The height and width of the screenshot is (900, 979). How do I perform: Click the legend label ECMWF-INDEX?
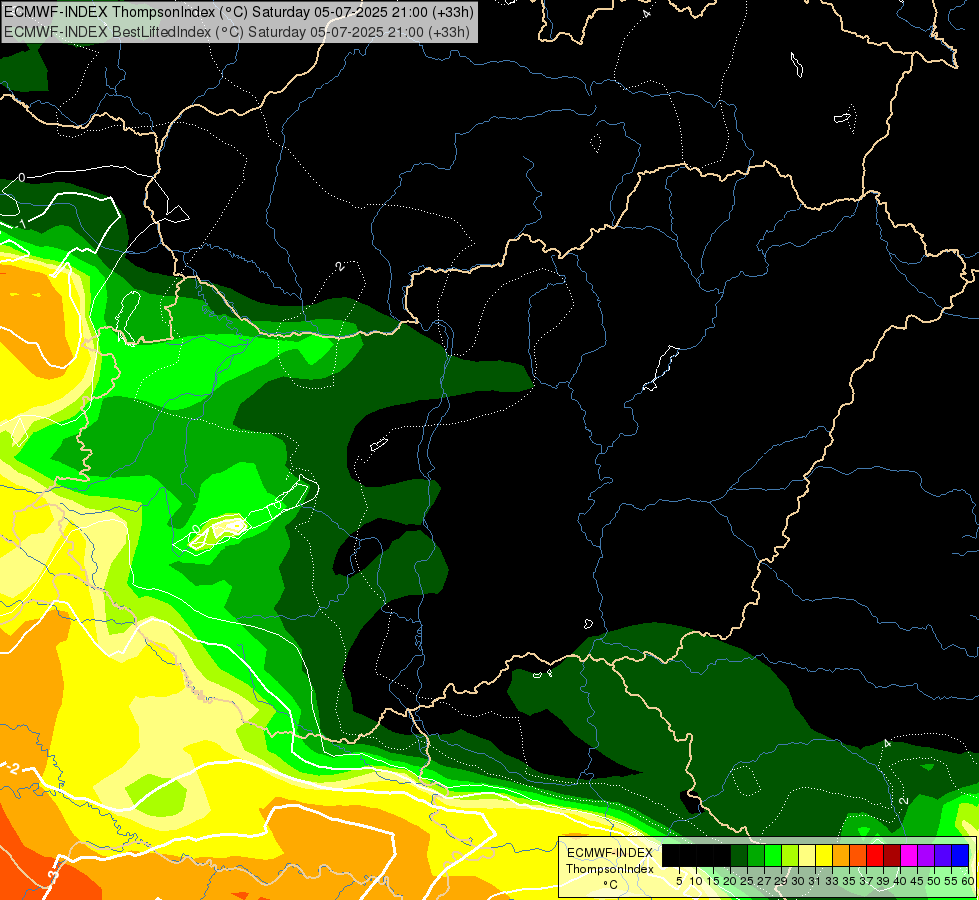610,853
